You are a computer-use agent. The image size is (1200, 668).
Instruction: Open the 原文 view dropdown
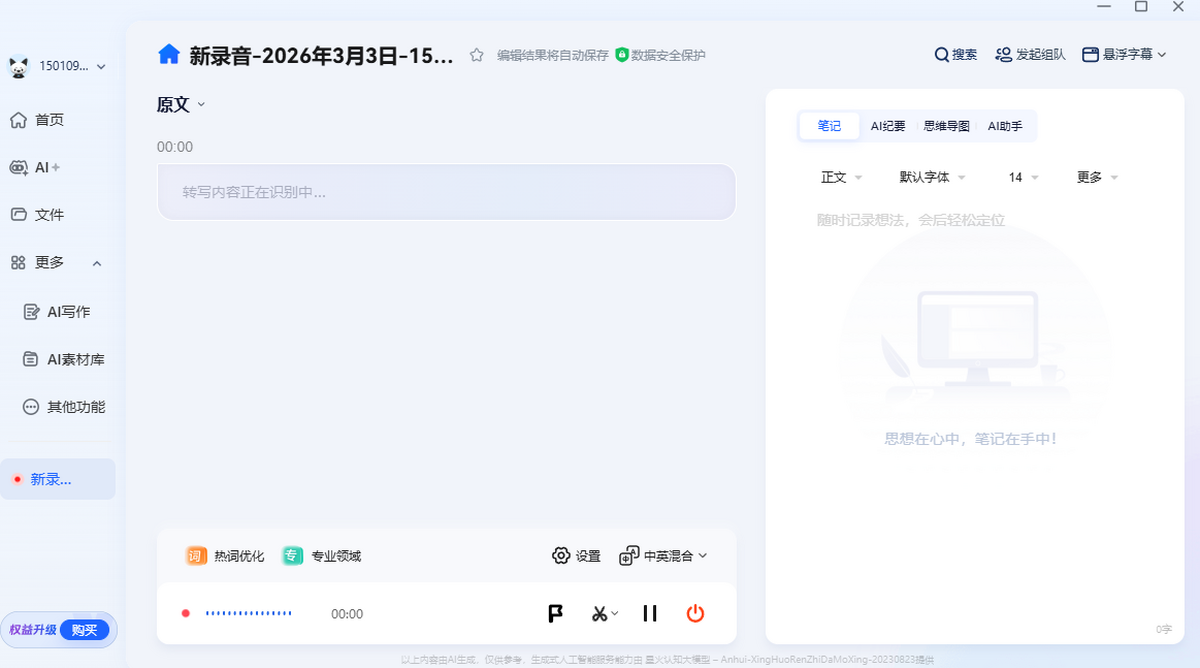click(x=180, y=104)
